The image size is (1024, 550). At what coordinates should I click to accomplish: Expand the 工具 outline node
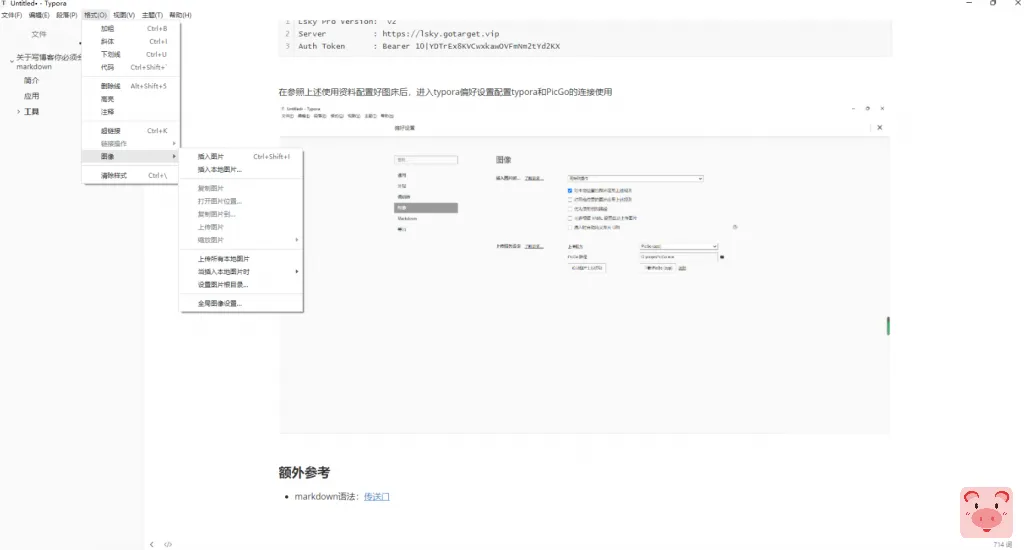[x=18, y=112]
